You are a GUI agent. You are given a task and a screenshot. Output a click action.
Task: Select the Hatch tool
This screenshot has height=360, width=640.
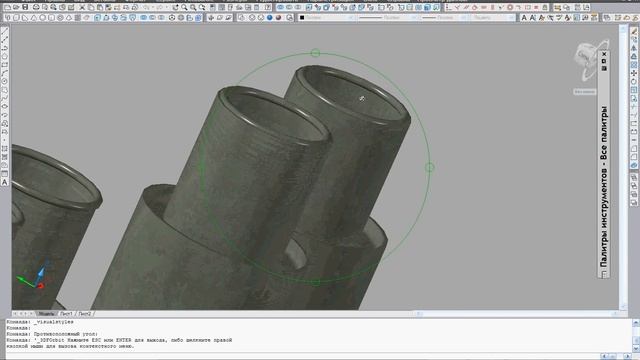click(x=4, y=149)
